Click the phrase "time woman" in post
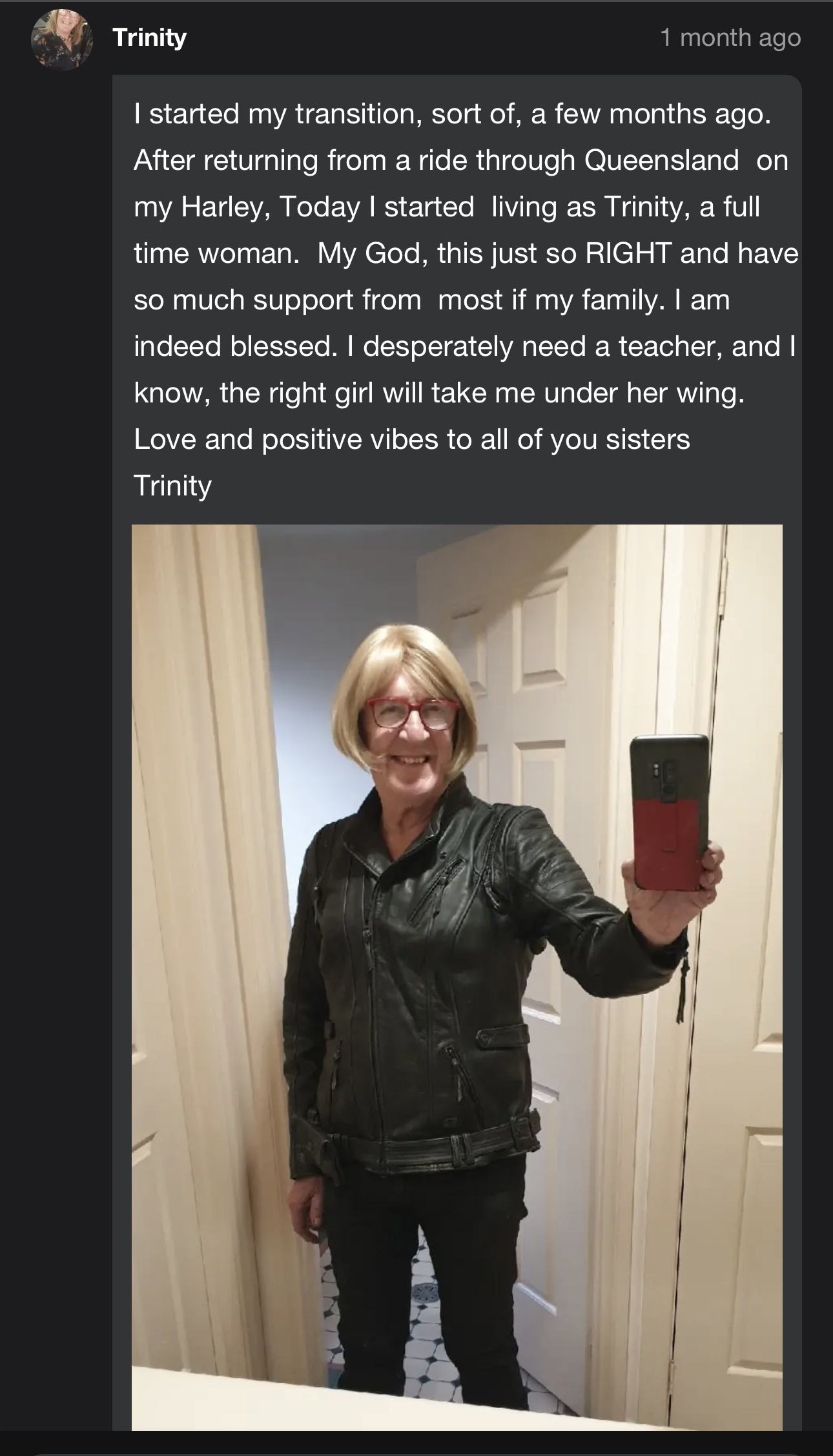The image size is (833, 1456). pos(216,253)
